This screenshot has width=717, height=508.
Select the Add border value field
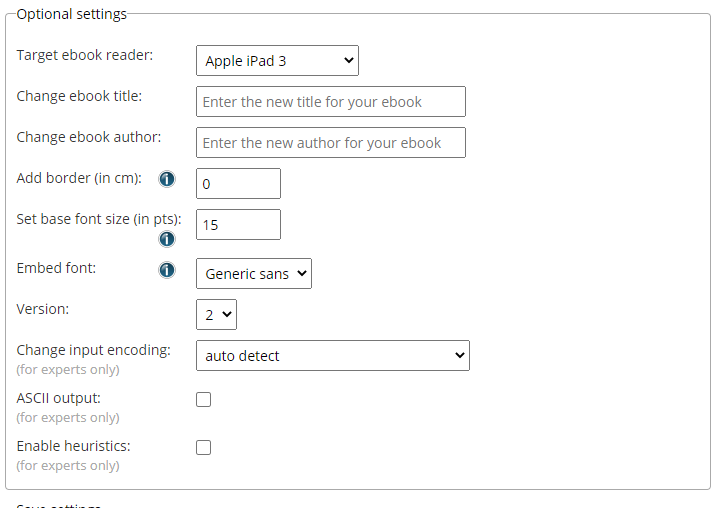pyautogui.click(x=238, y=183)
